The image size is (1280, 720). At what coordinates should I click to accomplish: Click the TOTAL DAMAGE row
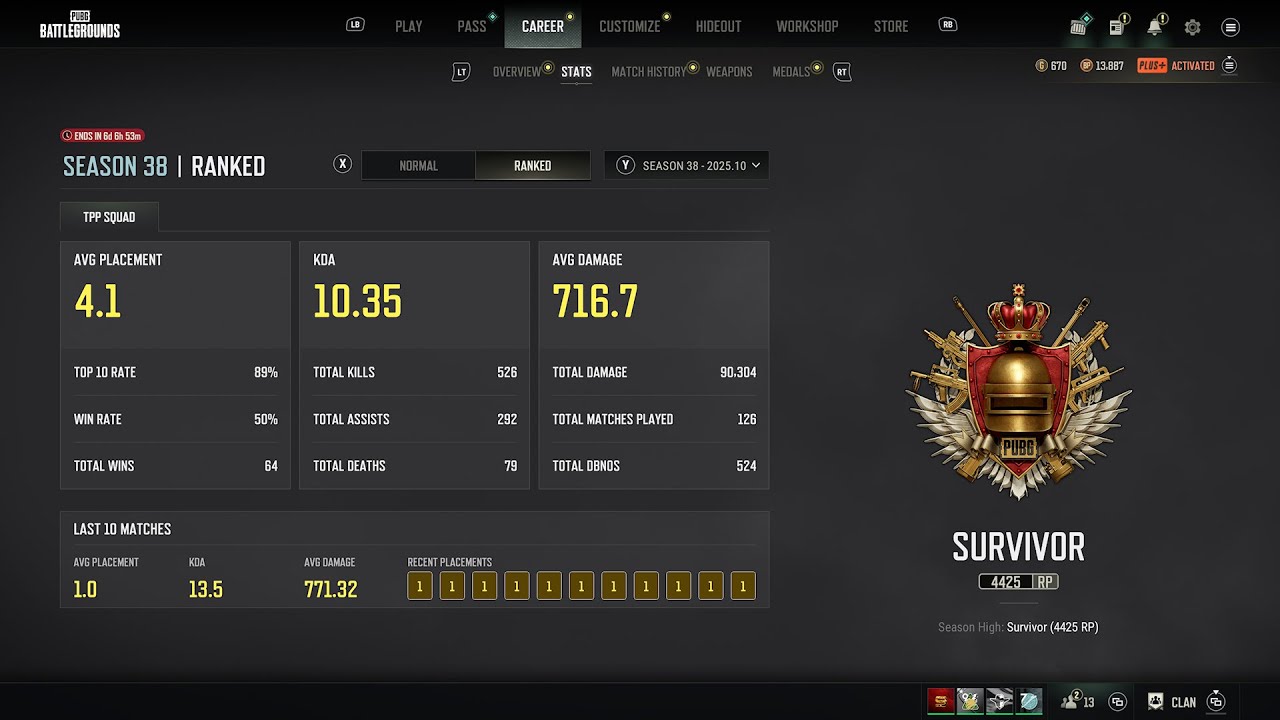pyautogui.click(x=654, y=372)
